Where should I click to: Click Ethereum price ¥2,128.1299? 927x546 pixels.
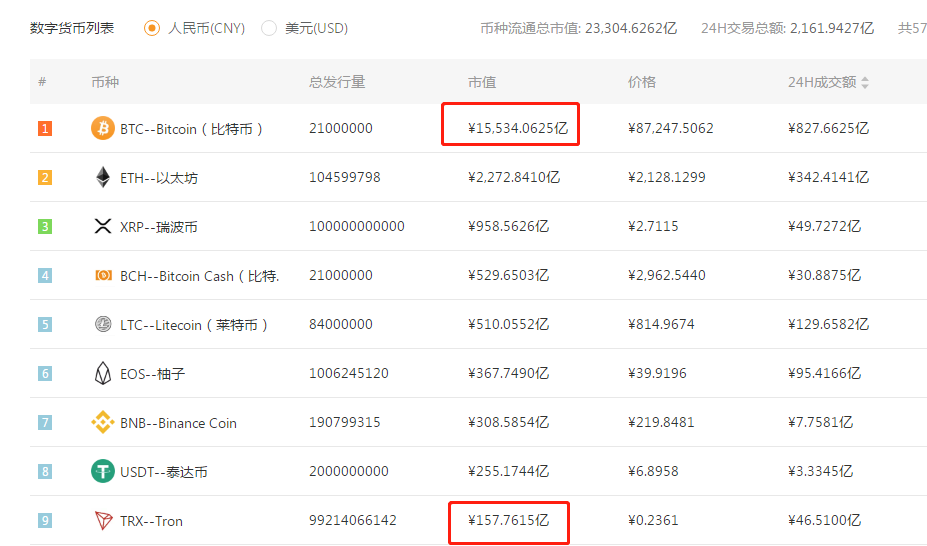[x=667, y=177]
